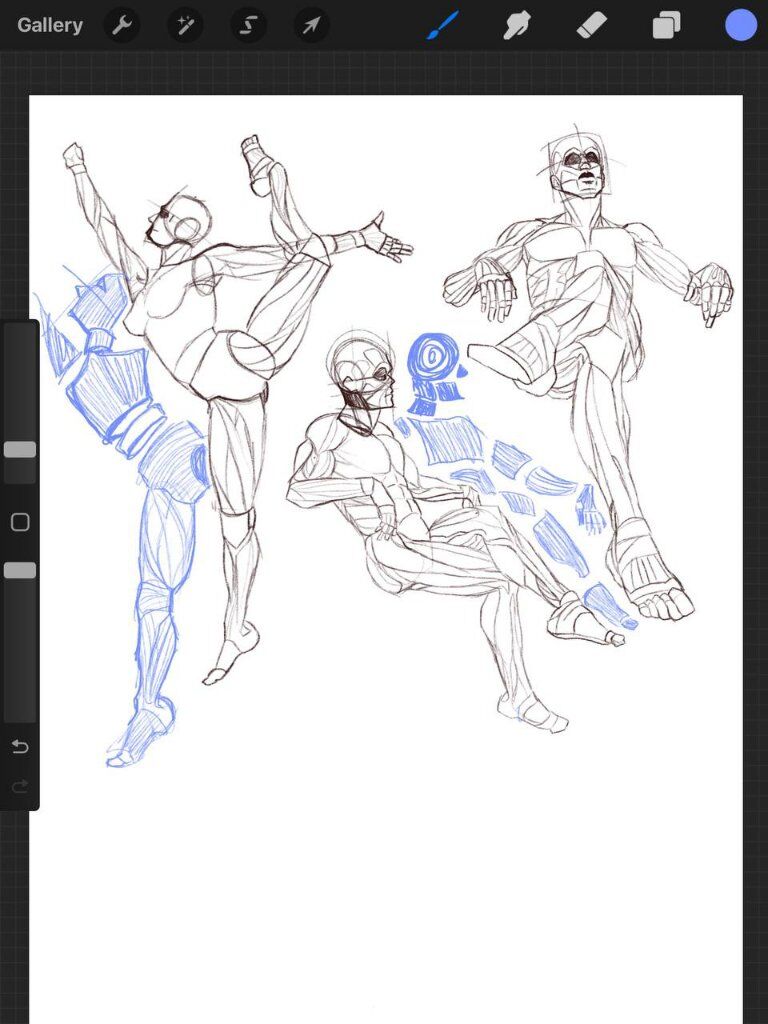Return to the Gallery

click(x=50, y=25)
